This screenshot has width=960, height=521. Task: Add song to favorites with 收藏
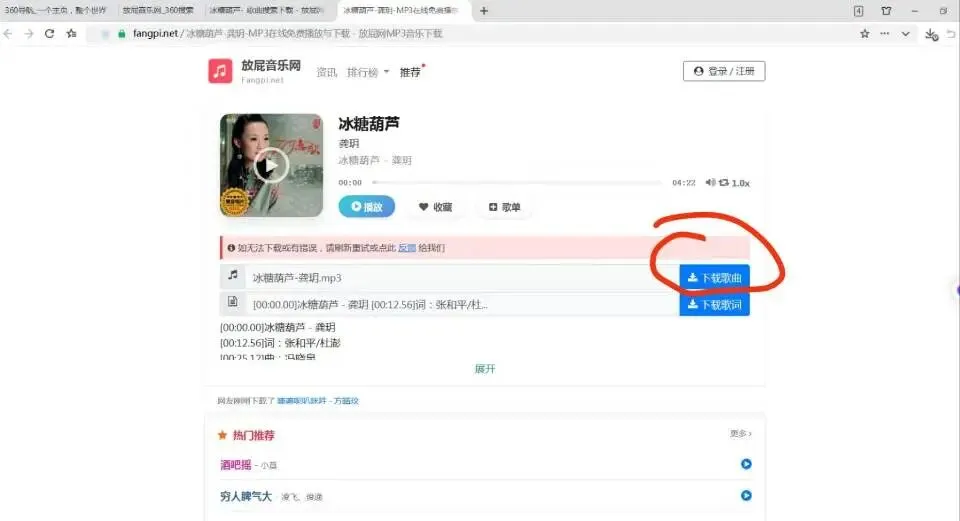coord(435,207)
